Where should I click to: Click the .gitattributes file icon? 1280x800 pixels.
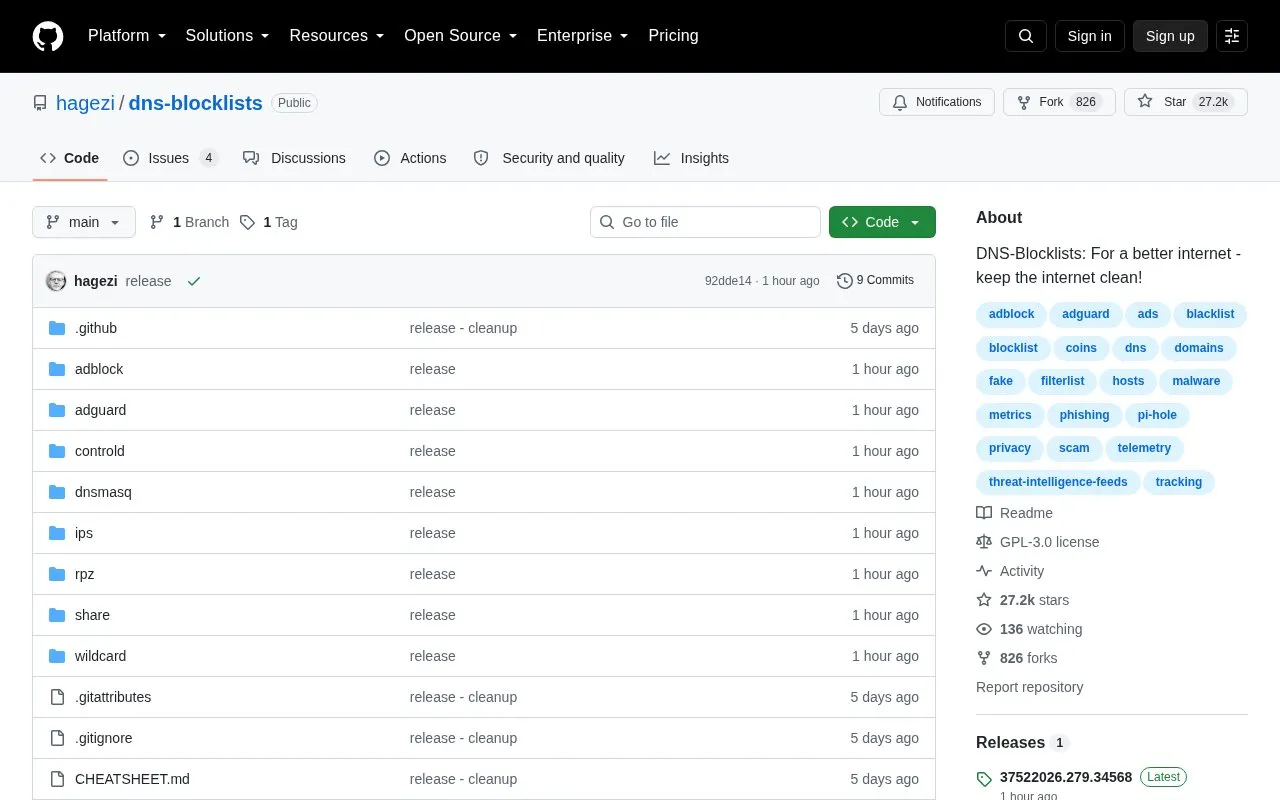pos(57,697)
